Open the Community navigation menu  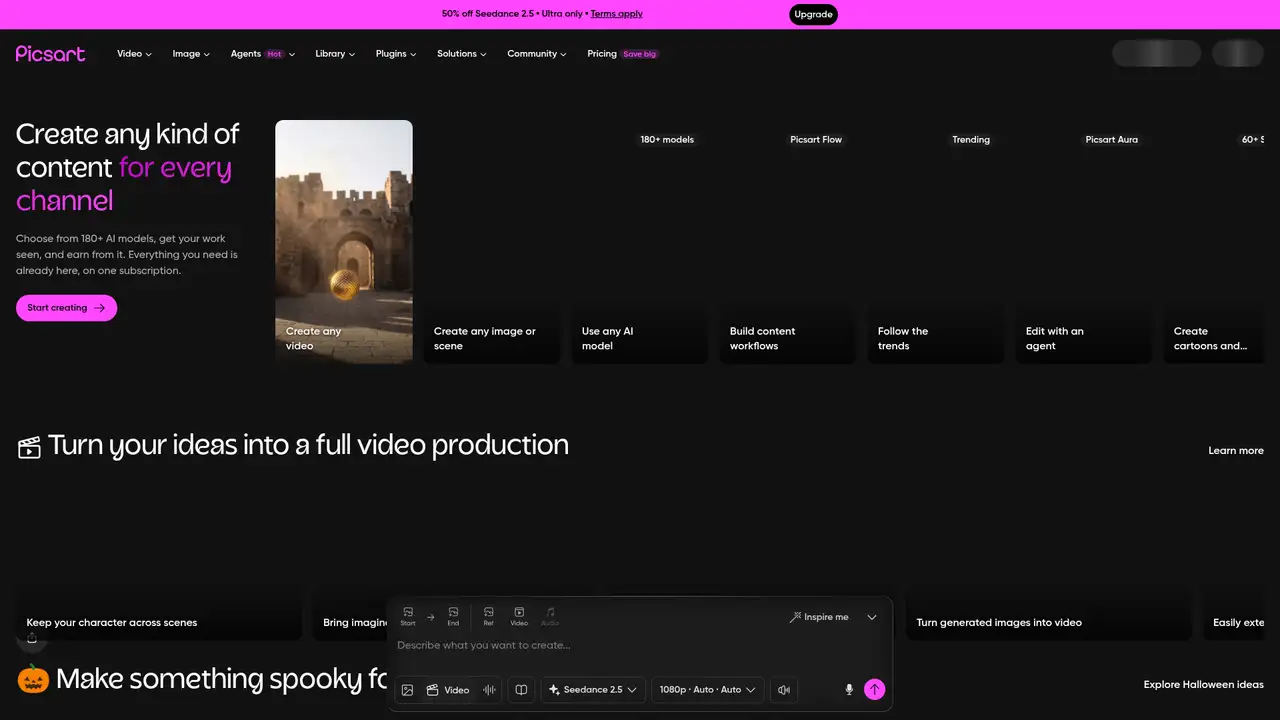[537, 54]
